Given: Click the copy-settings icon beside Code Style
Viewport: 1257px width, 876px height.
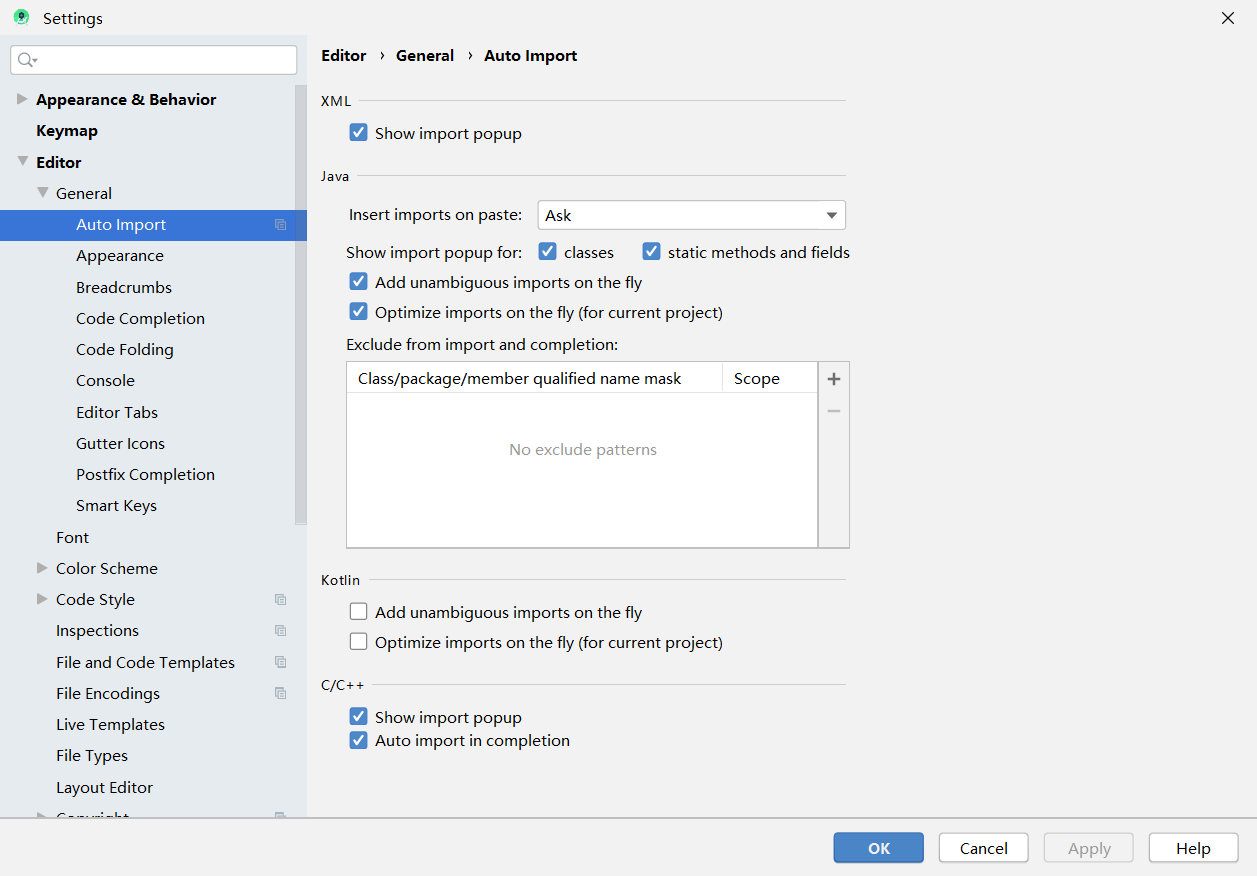Looking at the screenshot, I should pyautogui.click(x=281, y=599).
